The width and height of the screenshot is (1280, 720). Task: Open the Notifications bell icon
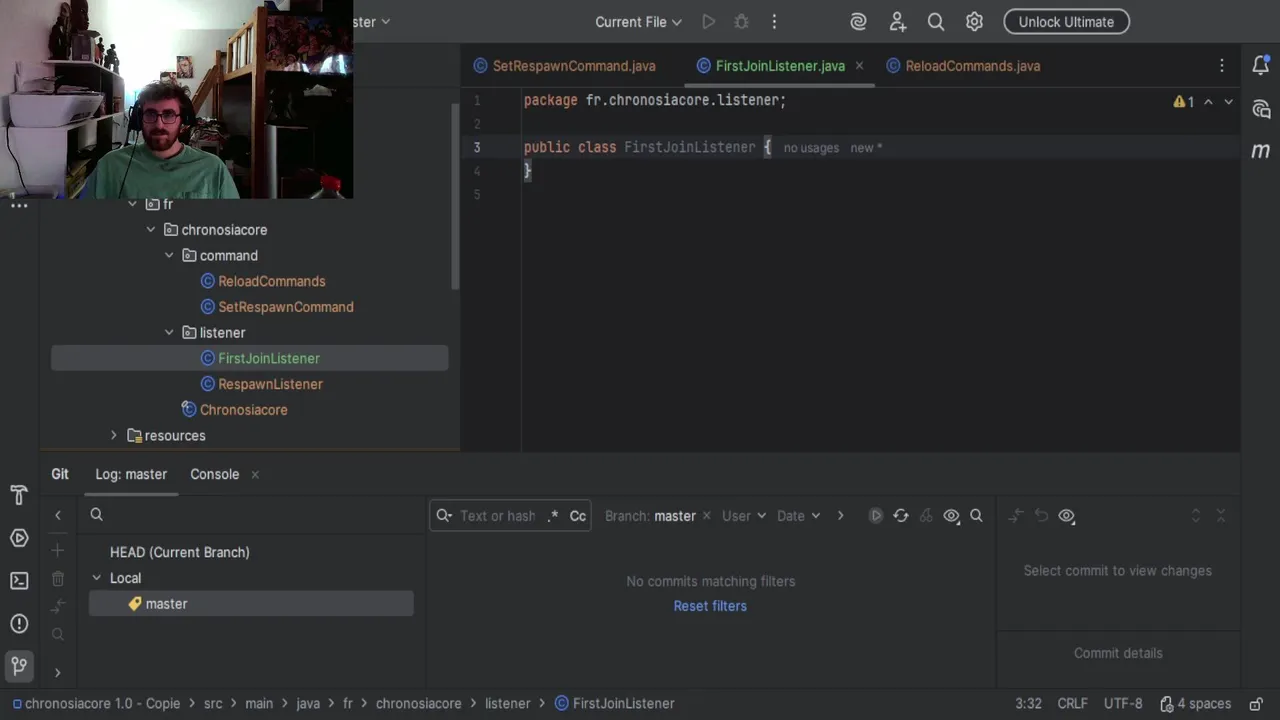(1261, 66)
